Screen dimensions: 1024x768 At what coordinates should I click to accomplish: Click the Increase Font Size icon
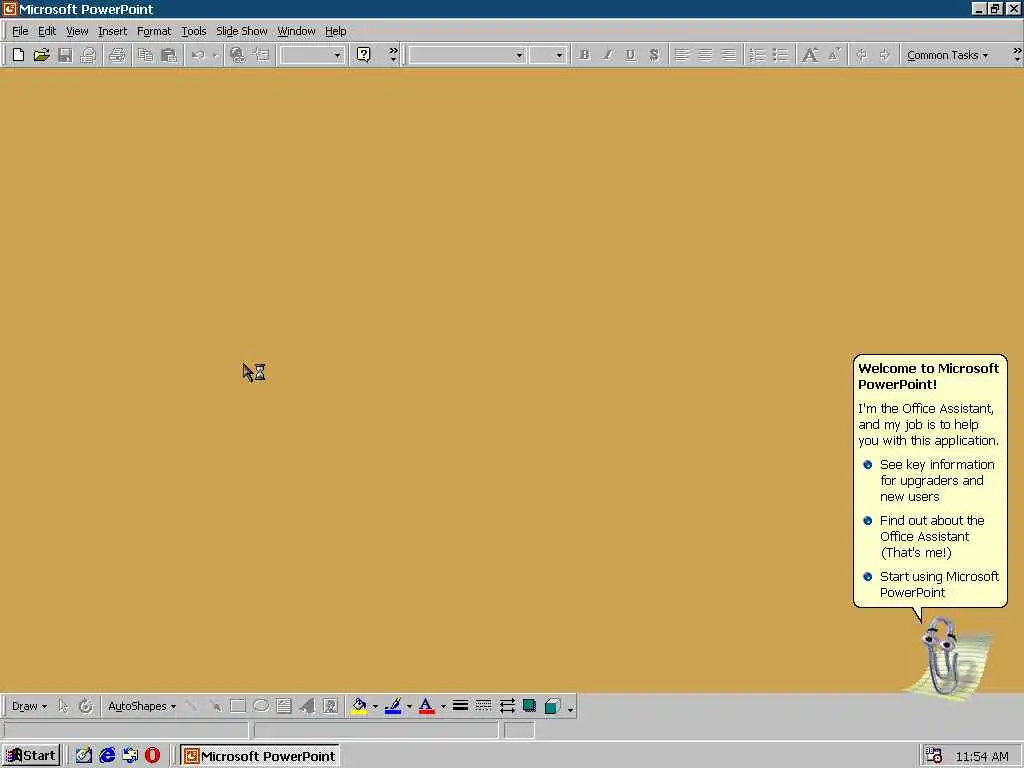[x=810, y=55]
